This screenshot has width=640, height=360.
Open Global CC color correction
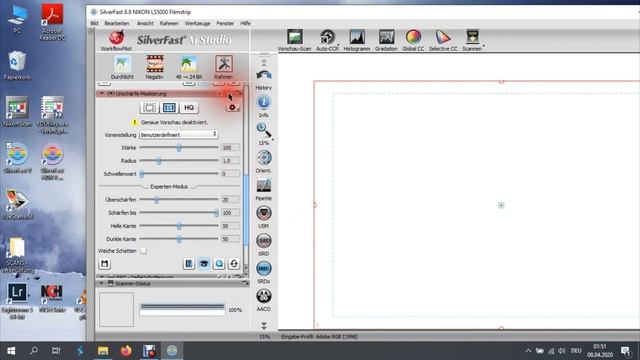413,40
